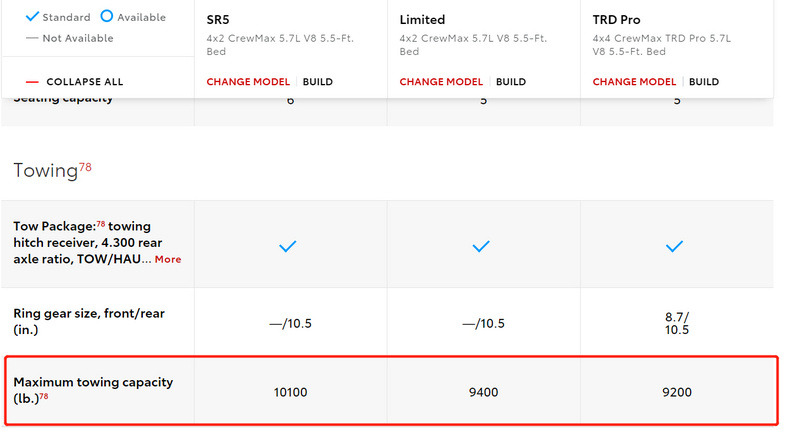
Task: Collapse all specification sections
Action: pos(85,82)
